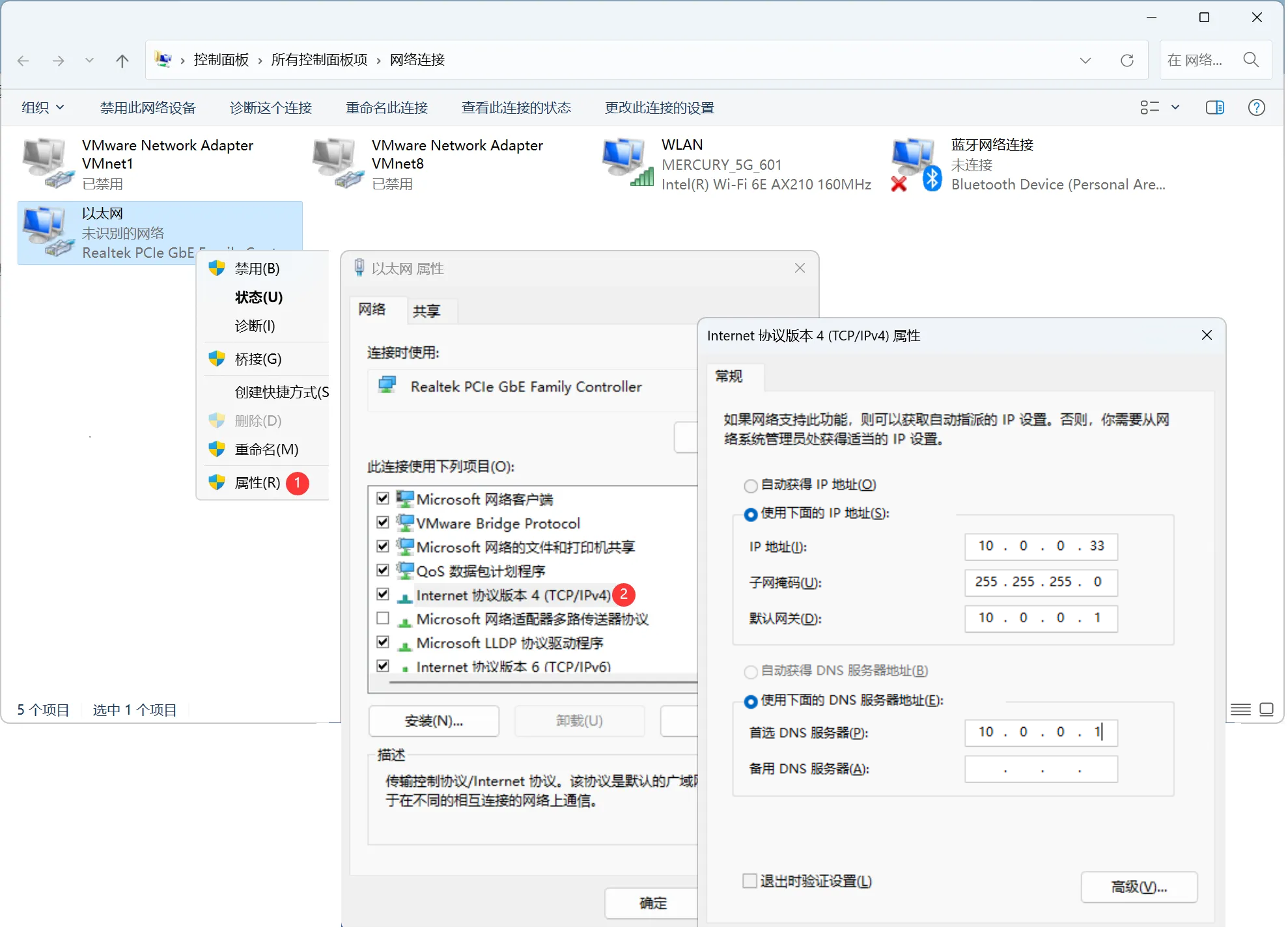Uncheck VMware Bridge Protocol checkbox
The width and height of the screenshot is (1288, 936).
click(x=383, y=522)
